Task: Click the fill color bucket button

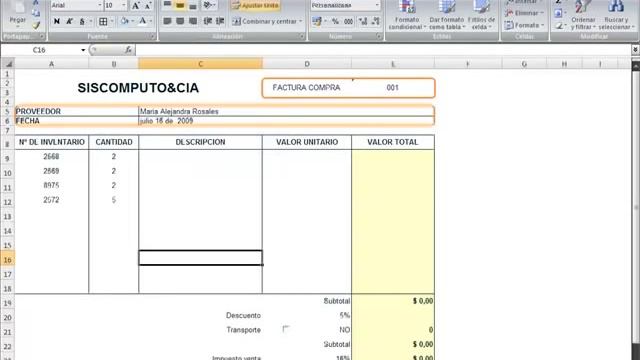Action: click(x=124, y=21)
